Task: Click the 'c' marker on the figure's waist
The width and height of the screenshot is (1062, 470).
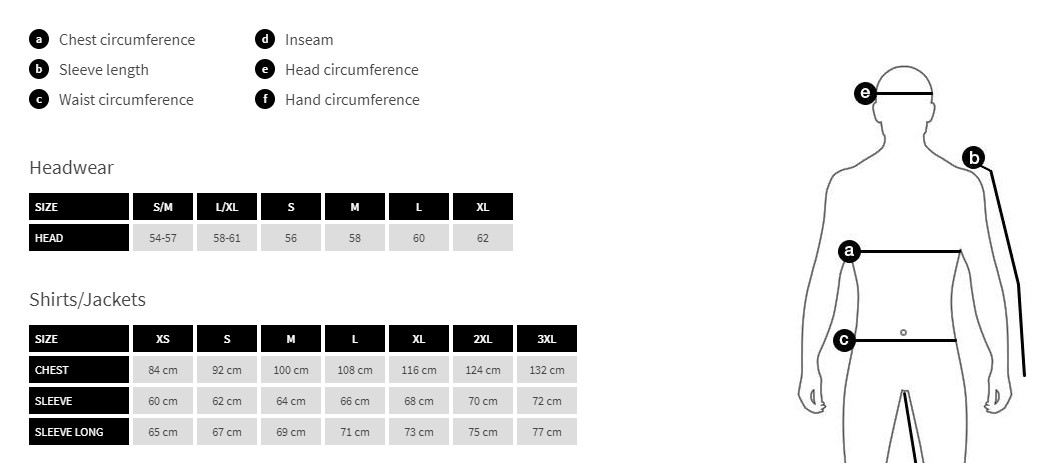Action: pyautogui.click(x=845, y=340)
